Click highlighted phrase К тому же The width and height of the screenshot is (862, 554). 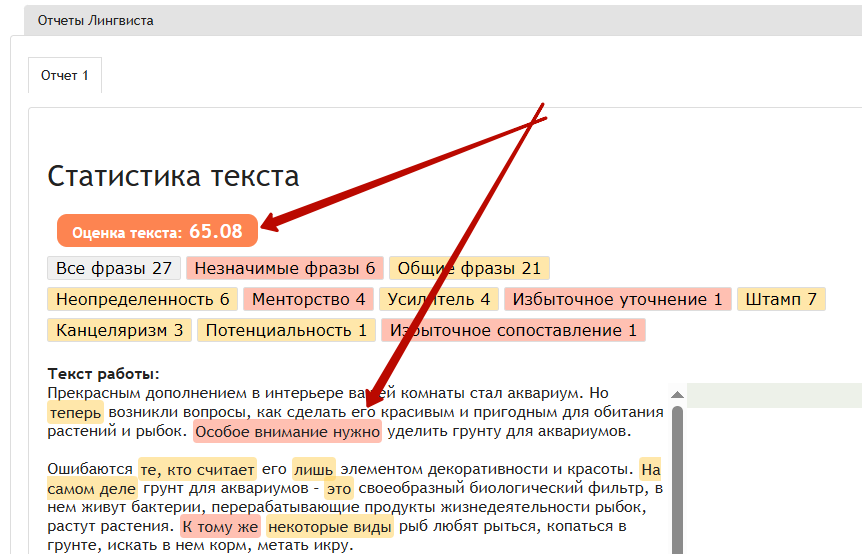click(x=220, y=527)
